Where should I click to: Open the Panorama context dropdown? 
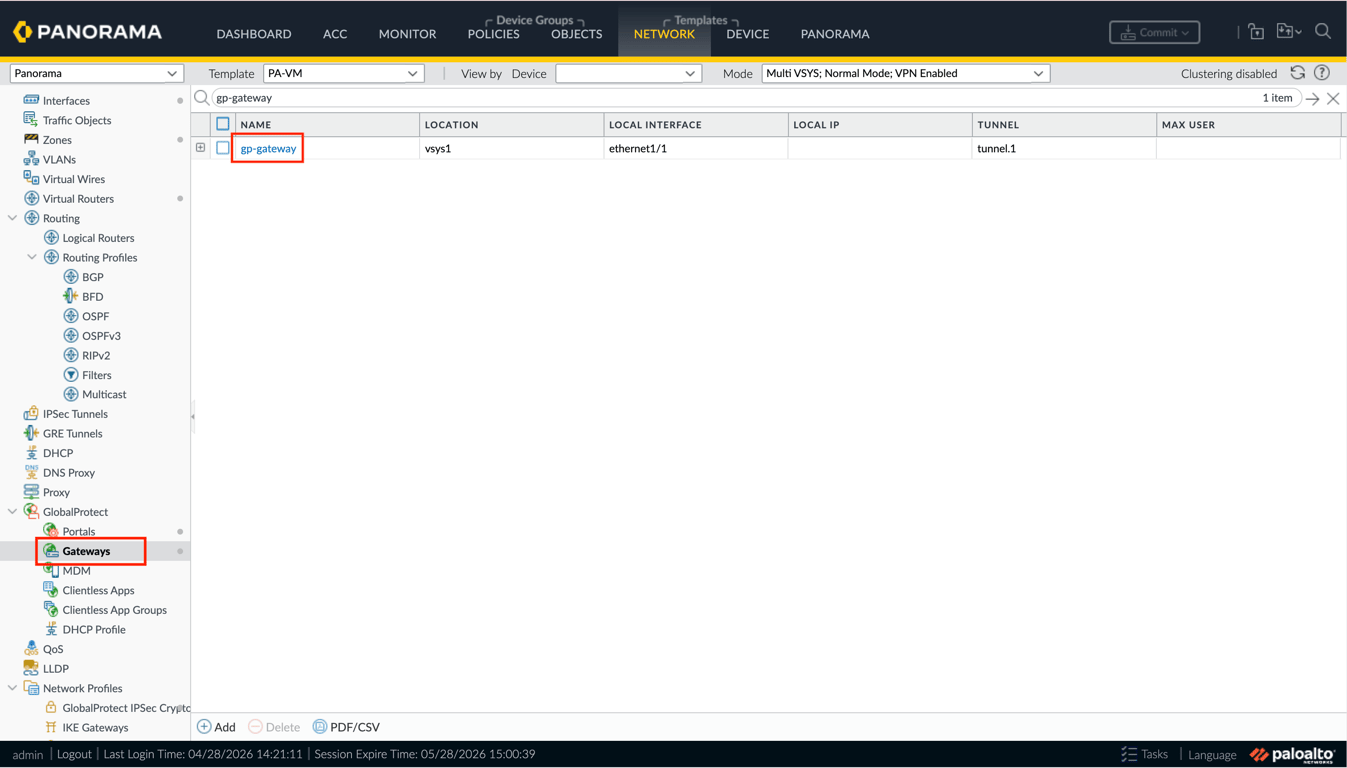point(96,73)
